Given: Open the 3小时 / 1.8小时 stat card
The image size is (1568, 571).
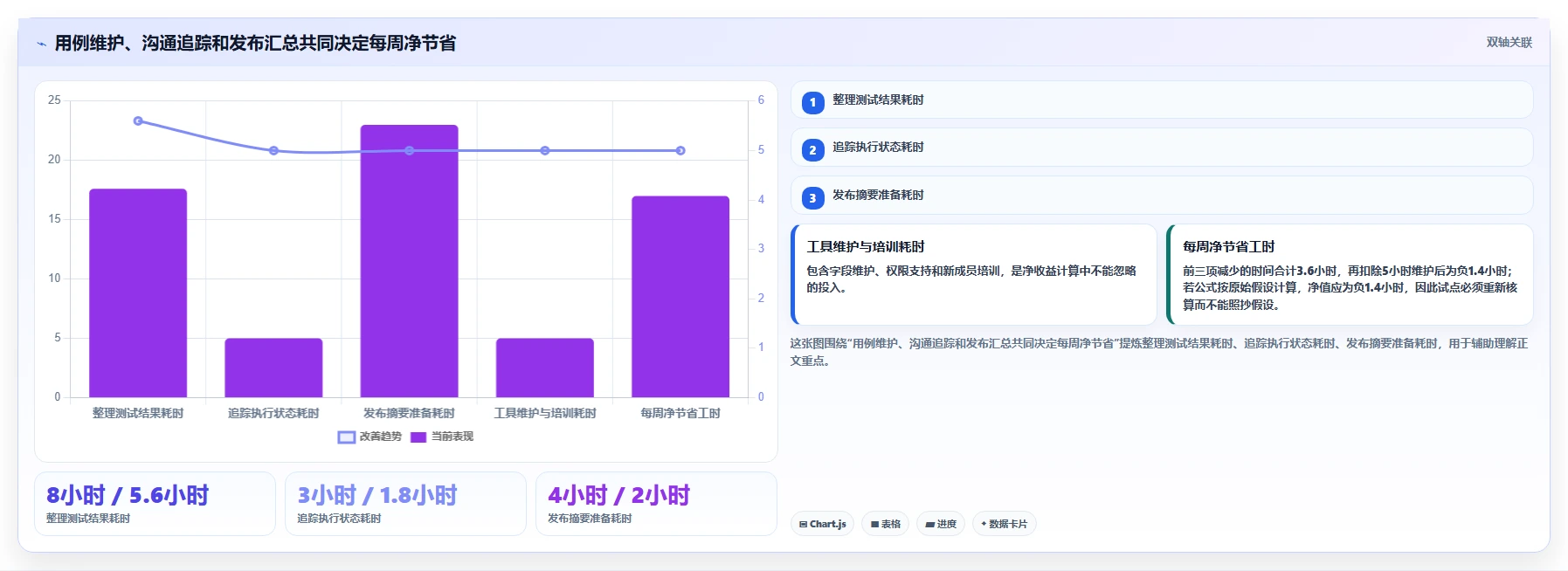Looking at the screenshot, I should (405, 504).
